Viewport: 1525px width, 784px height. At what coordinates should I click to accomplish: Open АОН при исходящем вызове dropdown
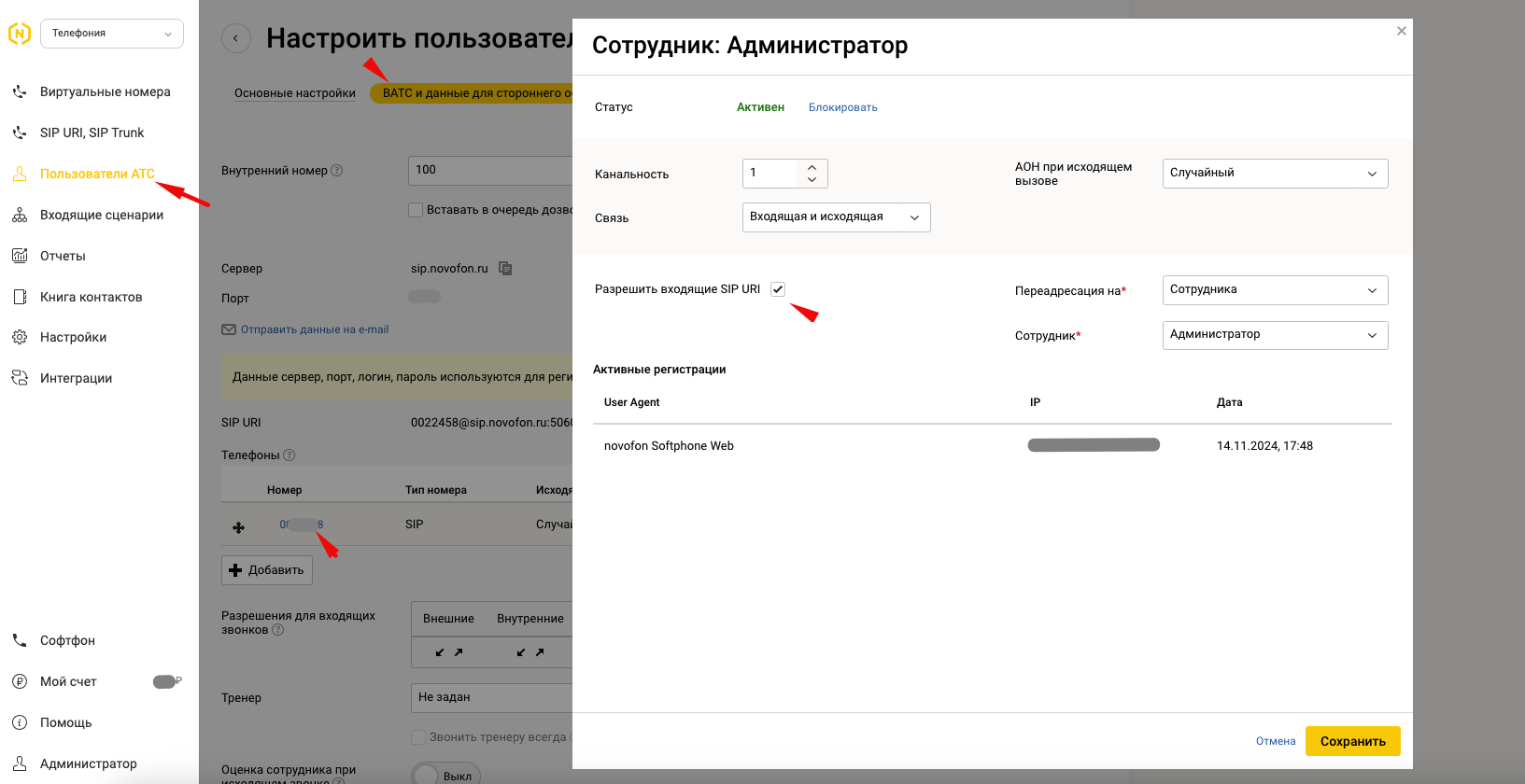point(1276,174)
